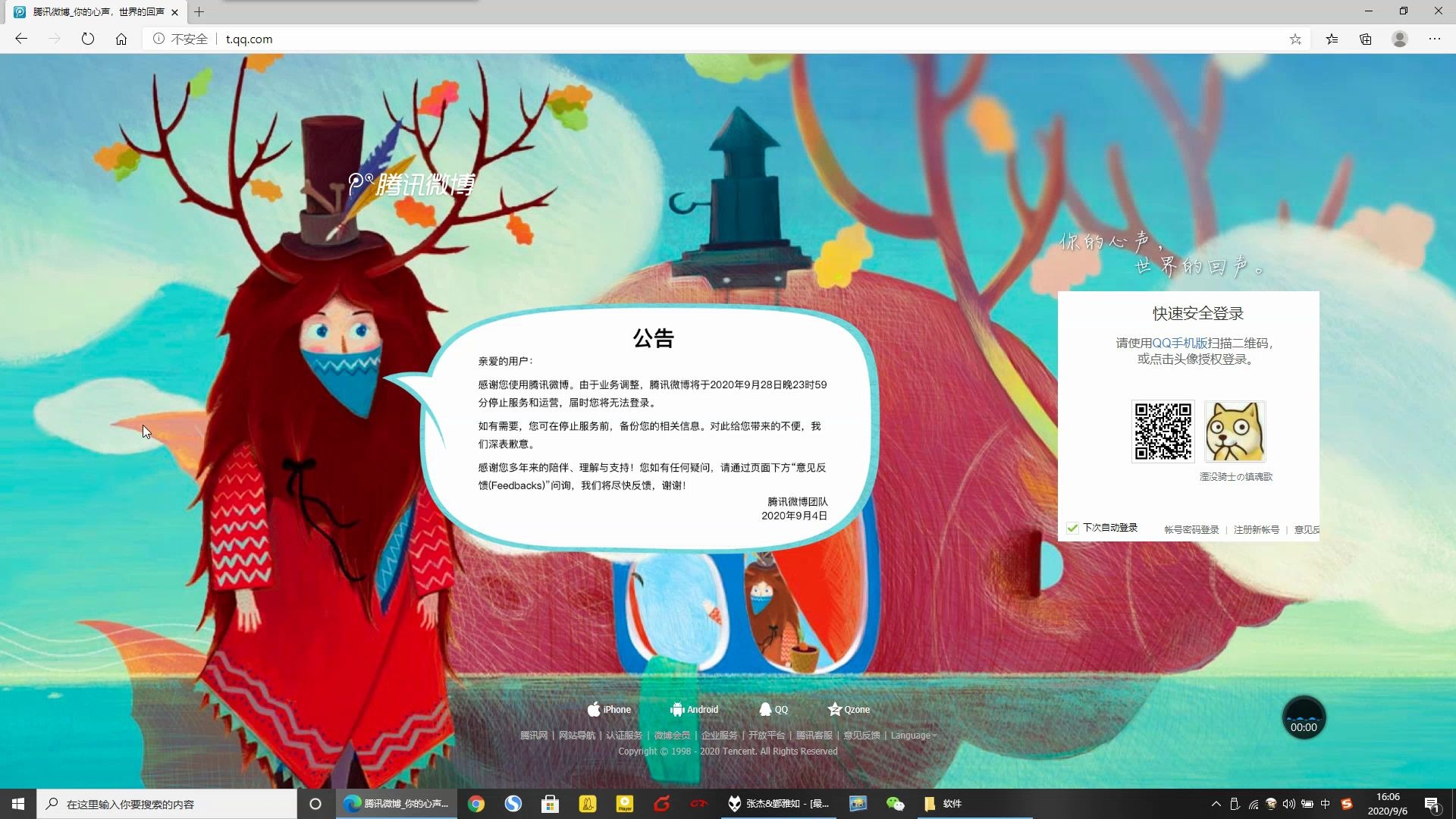The width and height of the screenshot is (1456, 819).
Task: Expand the Language dropdown in footer
Action: 913,735
